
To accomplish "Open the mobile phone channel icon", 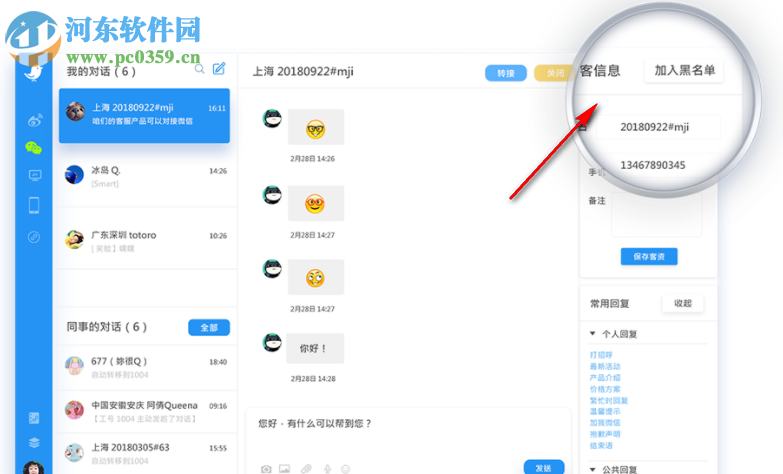I will pyautogui.click(x=34, y=205).
